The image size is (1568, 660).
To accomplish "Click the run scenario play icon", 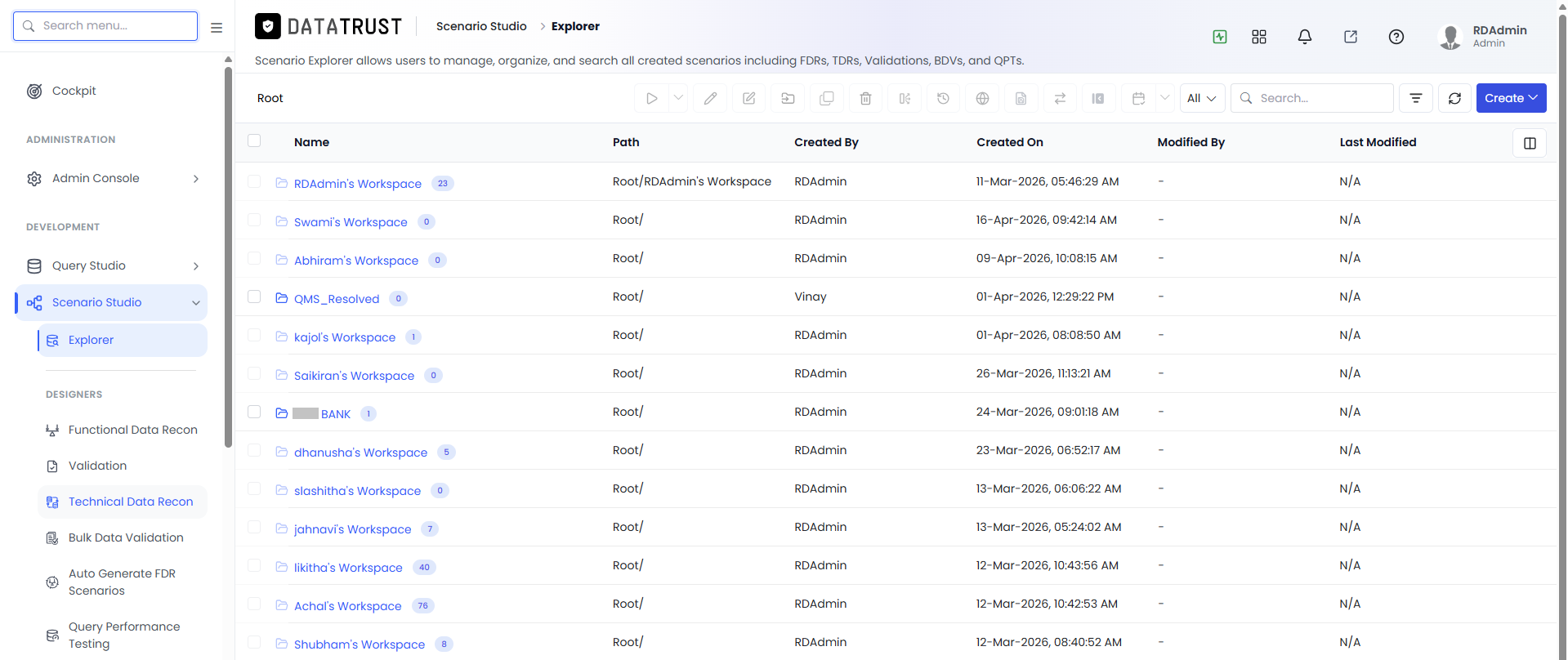I will (x=651, y=98).
